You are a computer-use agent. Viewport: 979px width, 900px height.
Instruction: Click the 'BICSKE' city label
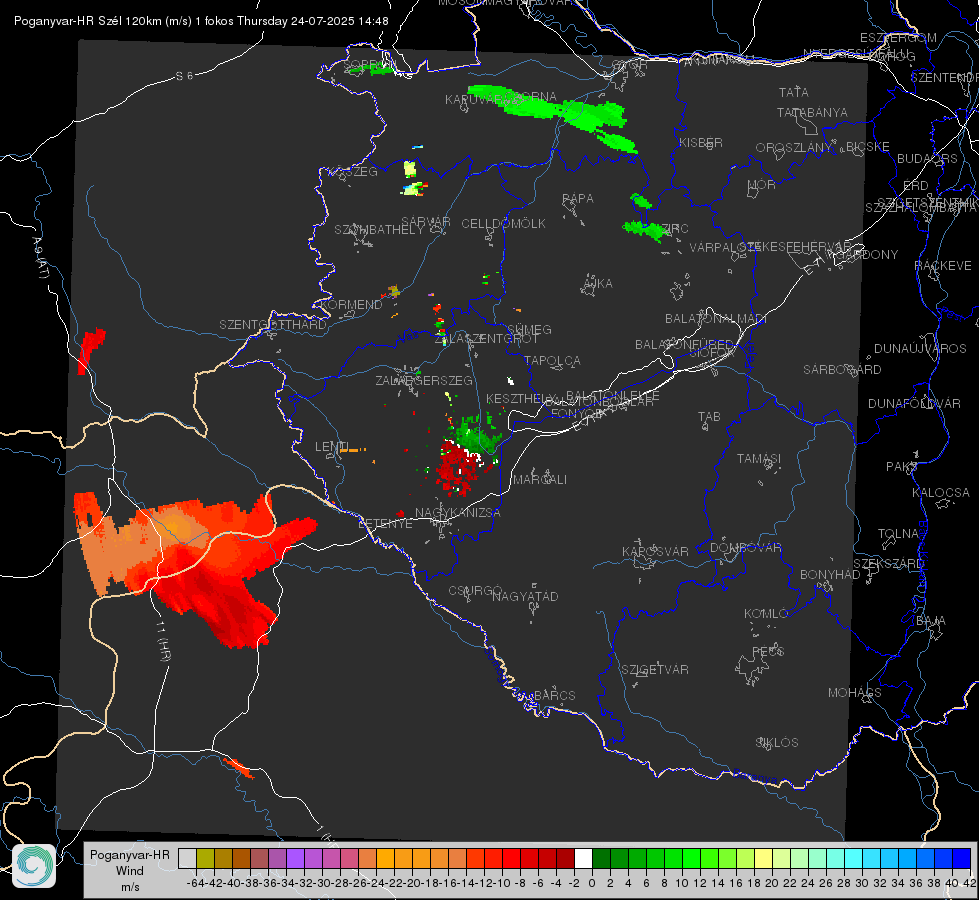point(868,147)
